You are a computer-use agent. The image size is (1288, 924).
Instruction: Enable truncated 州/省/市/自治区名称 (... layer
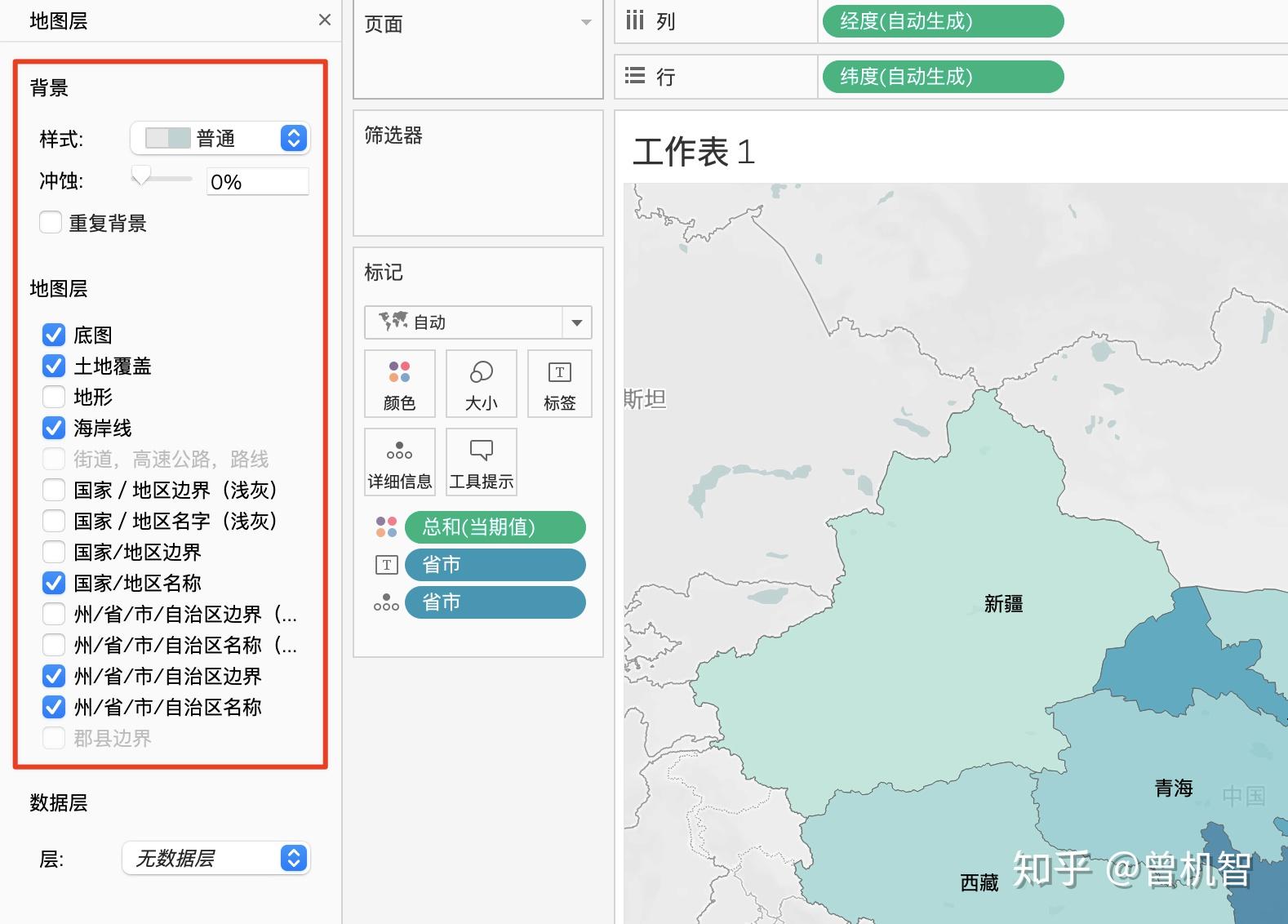coord(54,645)
